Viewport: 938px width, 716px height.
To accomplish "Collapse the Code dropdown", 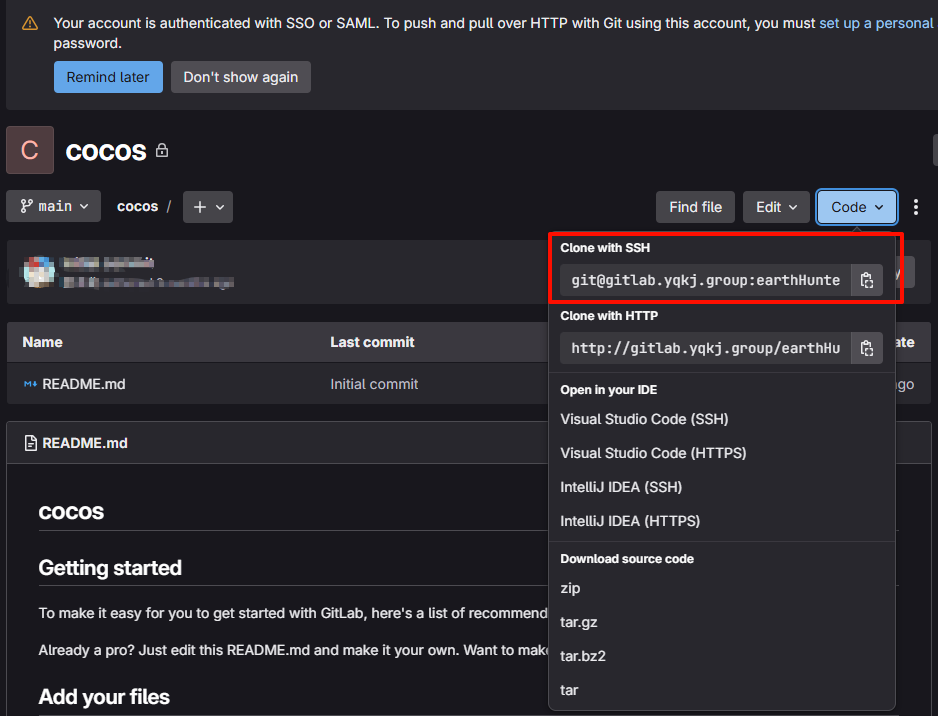I will pos(856,206).
